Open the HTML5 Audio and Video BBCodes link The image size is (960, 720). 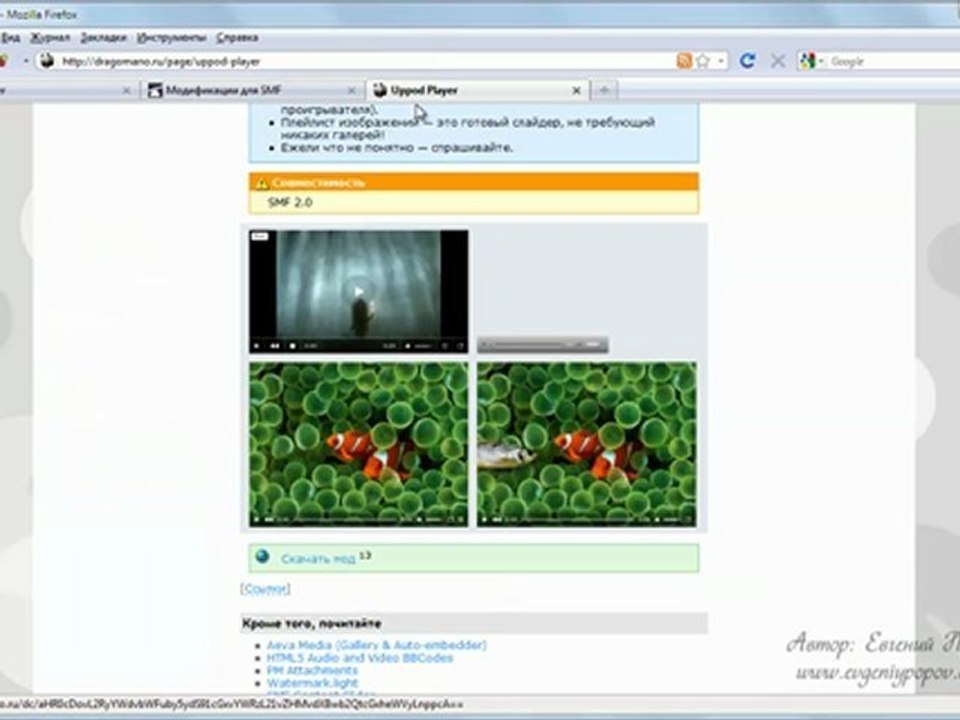(x=359, y=658)
